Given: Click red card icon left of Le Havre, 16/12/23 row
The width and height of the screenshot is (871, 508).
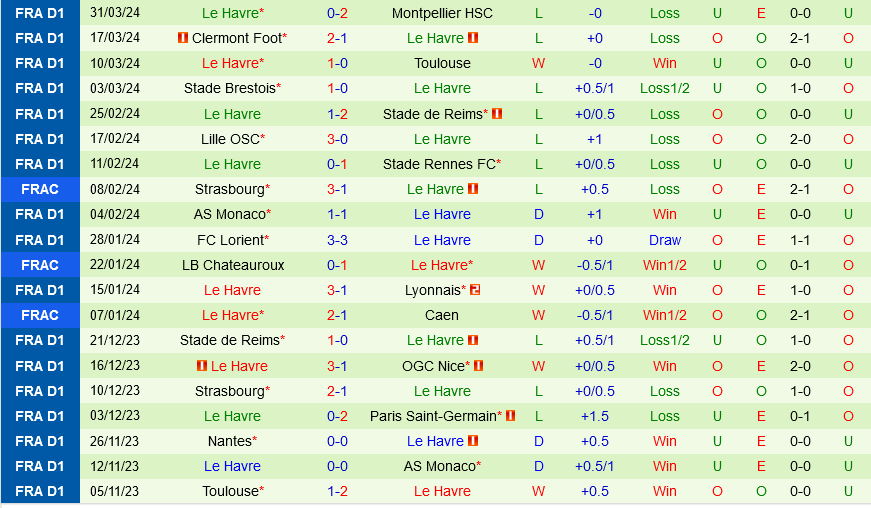Looking at the screenshot, I should click(203, 366).
